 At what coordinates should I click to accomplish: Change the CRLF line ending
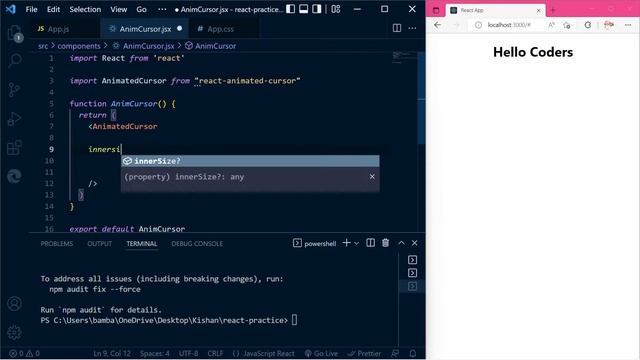(215, 353)
